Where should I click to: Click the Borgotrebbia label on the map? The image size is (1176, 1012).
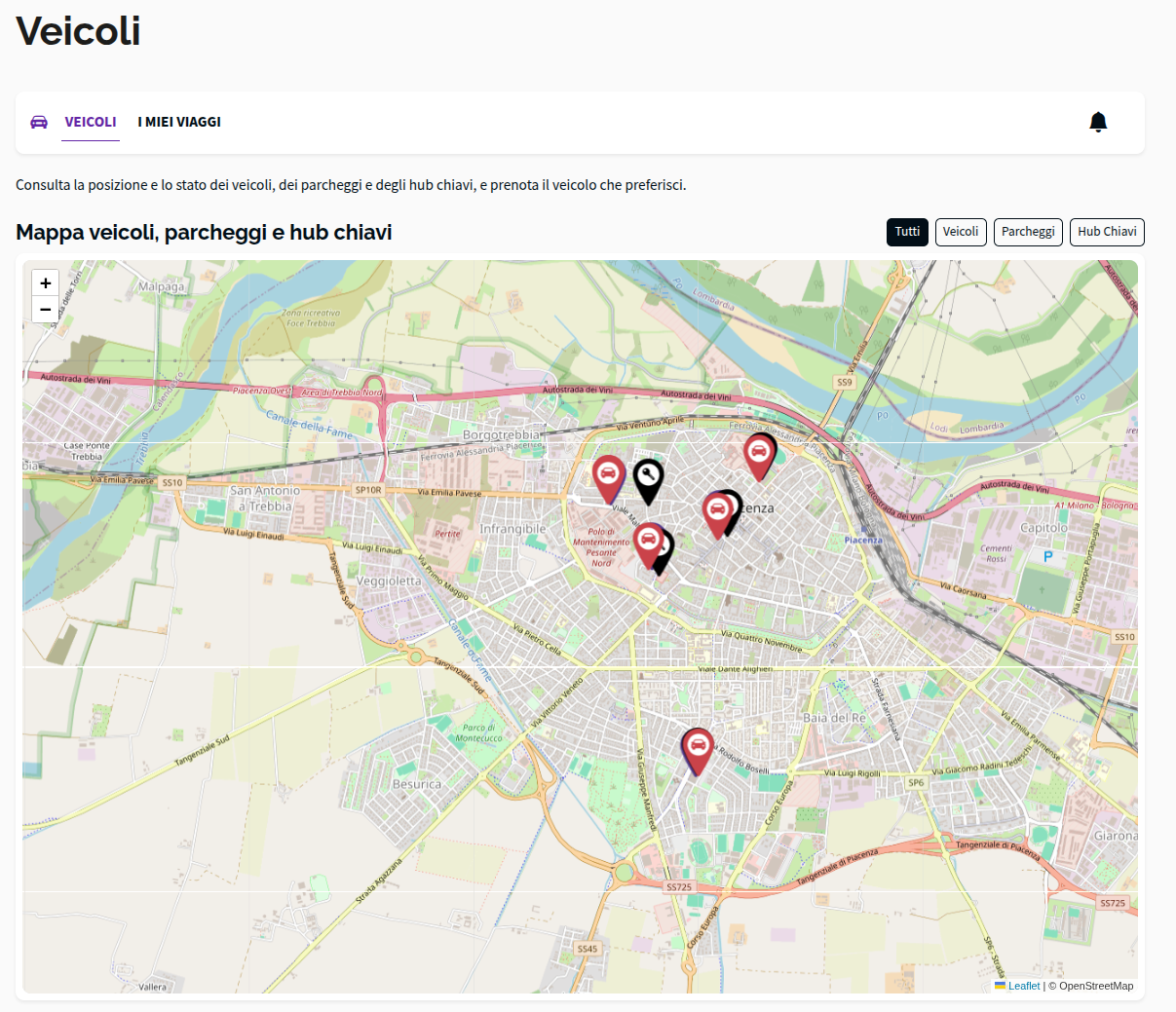(501, 434)
